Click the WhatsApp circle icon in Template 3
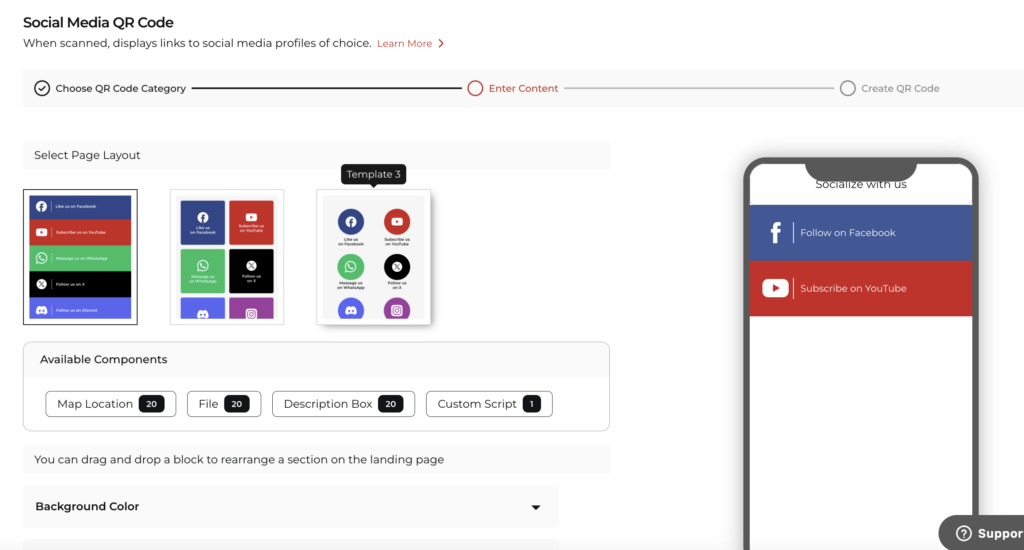 351,267
